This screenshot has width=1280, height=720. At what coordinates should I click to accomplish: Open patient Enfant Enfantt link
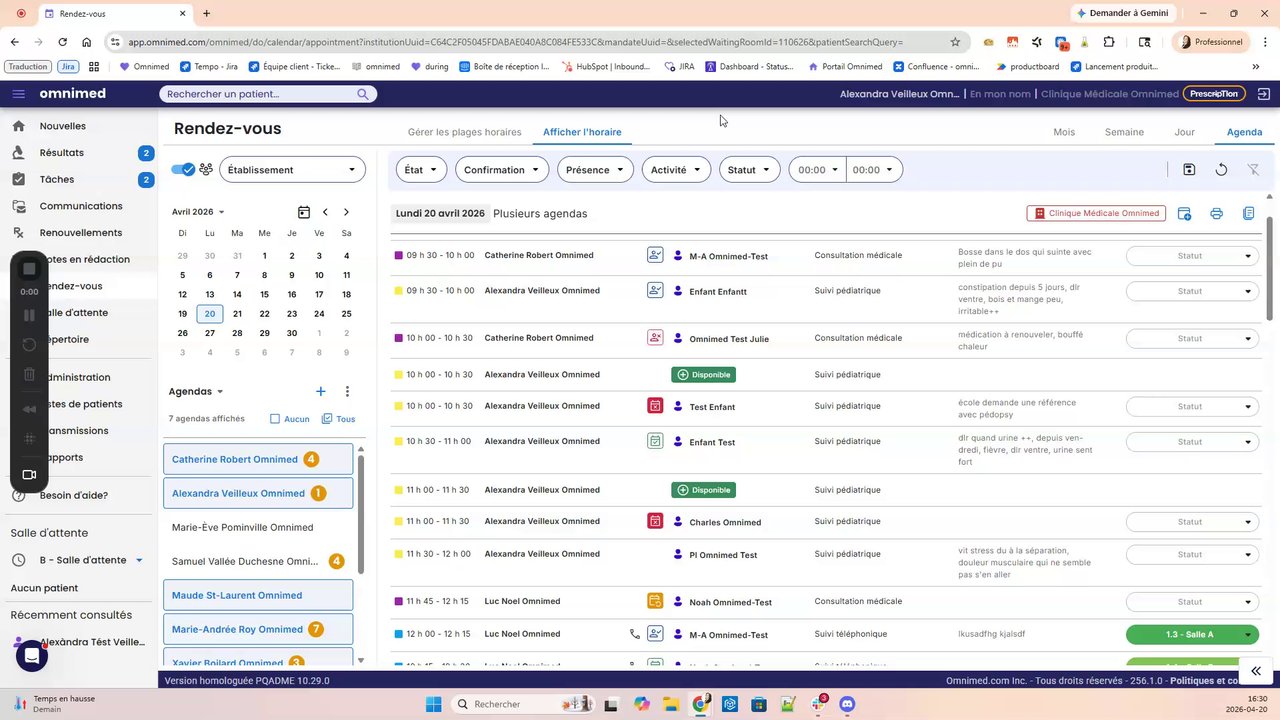[718, 292]
